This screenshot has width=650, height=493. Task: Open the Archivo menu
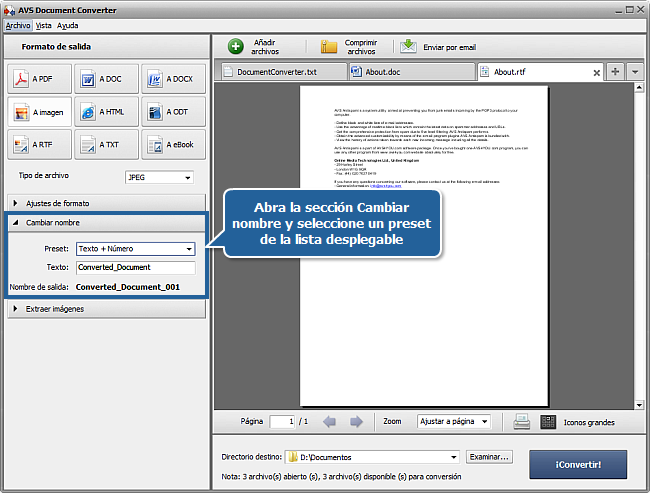(18, 25)
